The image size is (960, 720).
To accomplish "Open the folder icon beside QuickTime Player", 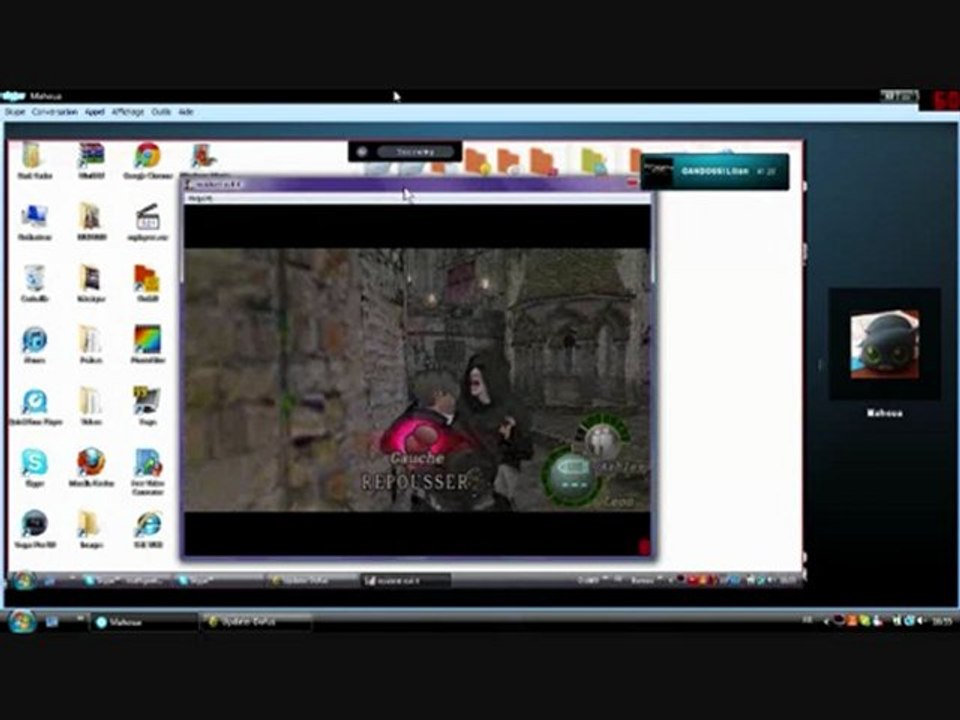I will point(91,407).
